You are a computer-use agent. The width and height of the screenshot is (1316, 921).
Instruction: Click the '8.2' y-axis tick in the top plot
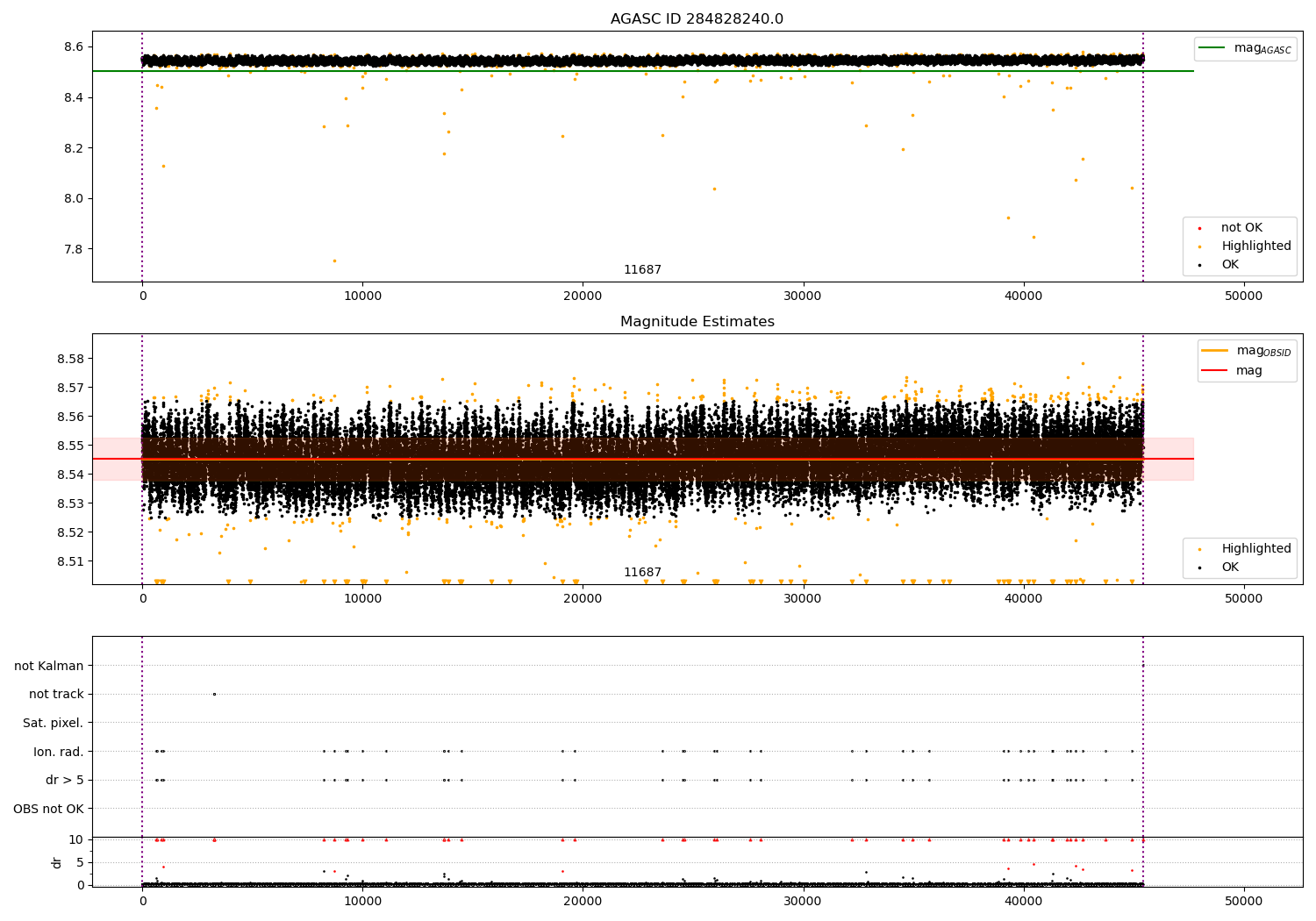74,148
